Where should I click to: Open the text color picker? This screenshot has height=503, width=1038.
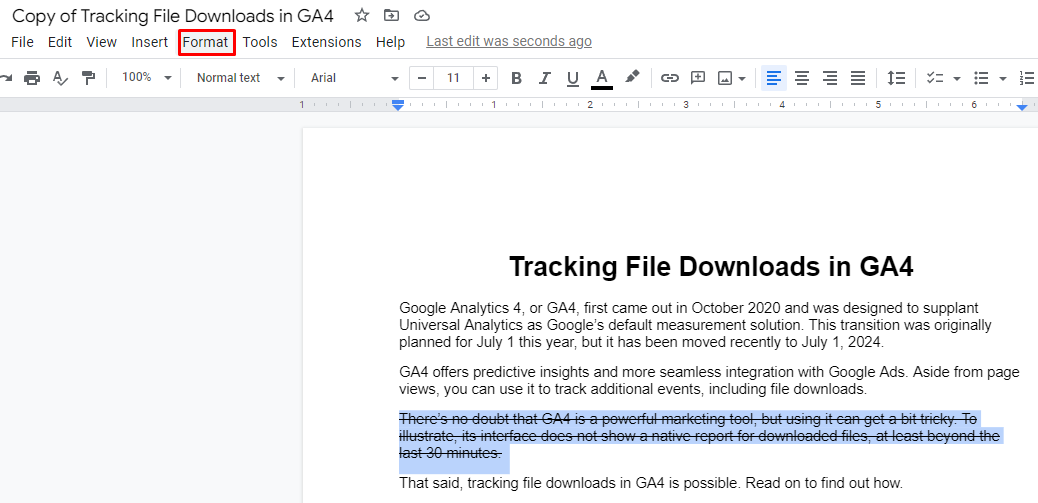tap(602, 78)
